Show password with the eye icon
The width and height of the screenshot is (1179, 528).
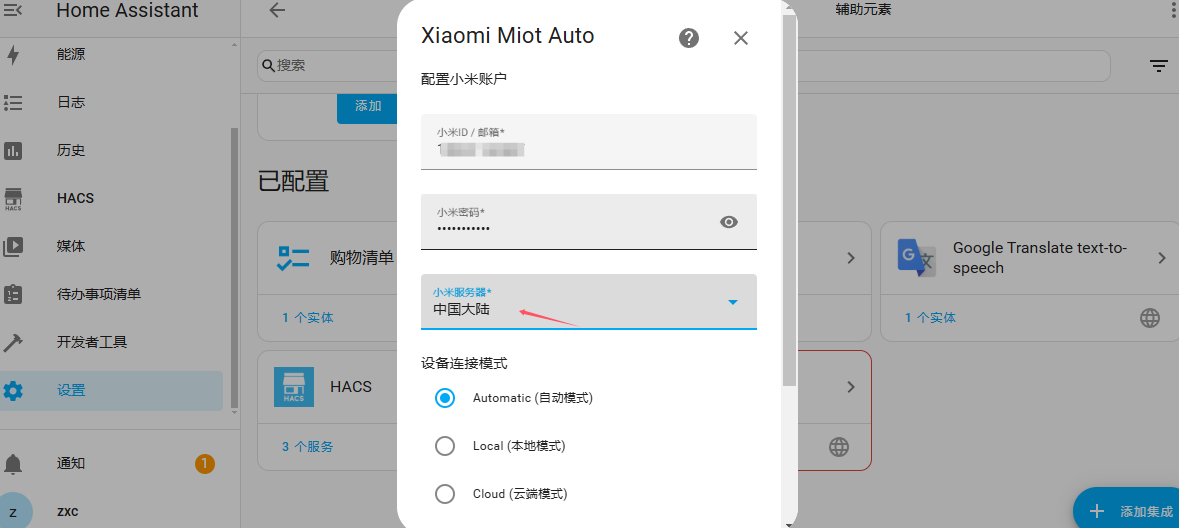pos(729,222)
